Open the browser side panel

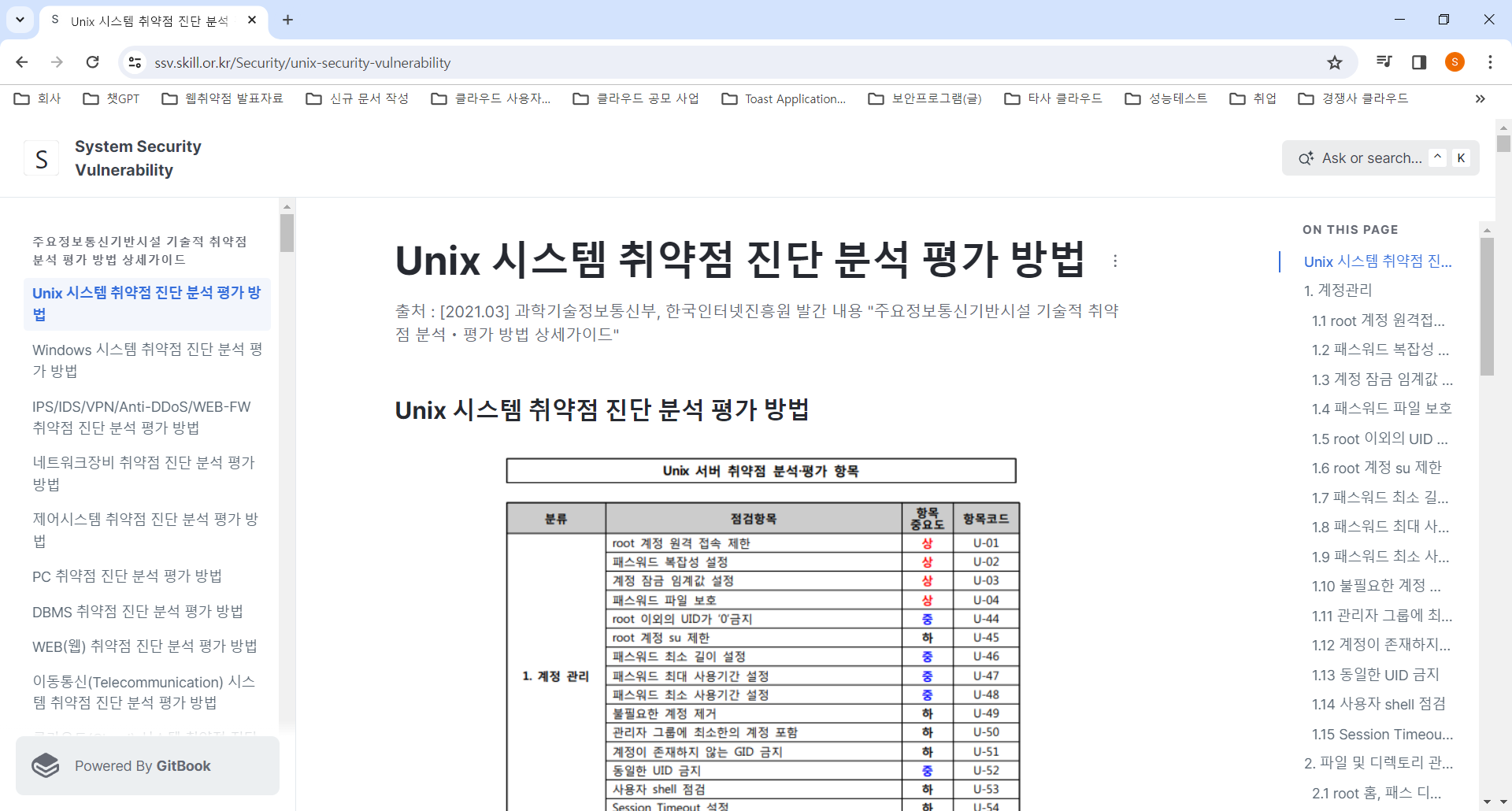click(1419, 62)
